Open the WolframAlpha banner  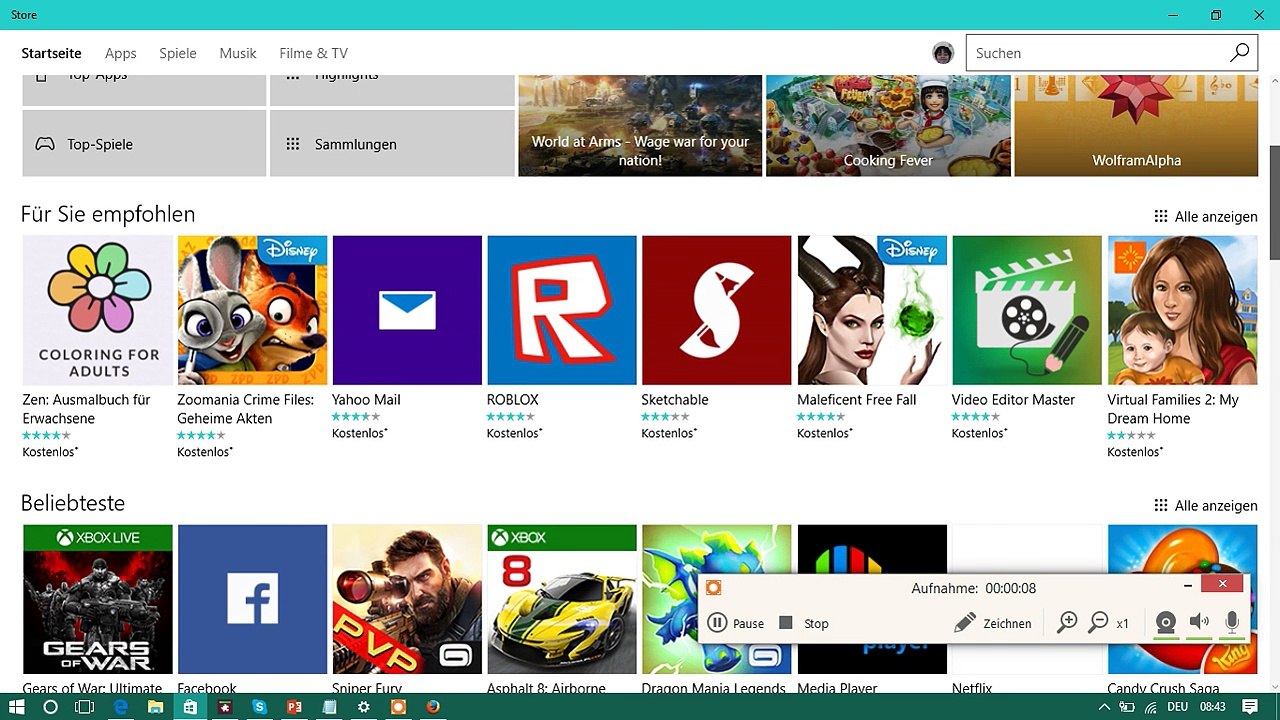(1136, 126)
